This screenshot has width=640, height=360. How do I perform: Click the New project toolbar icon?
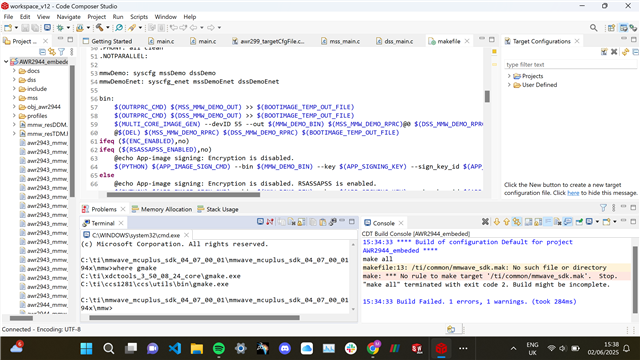(8, 28)
